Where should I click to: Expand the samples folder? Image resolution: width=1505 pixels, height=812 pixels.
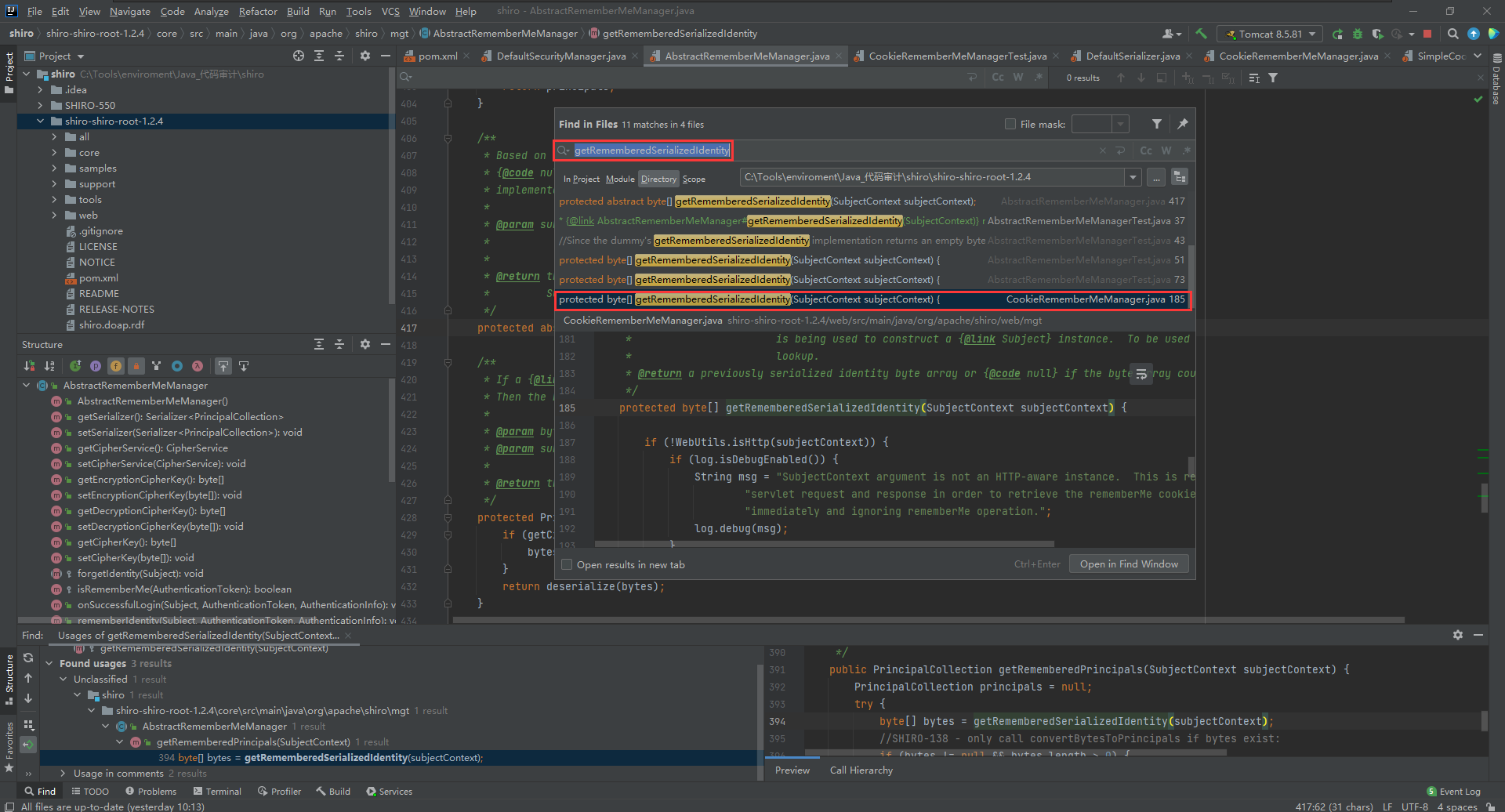pyautogui.click(x=54, y=168)
